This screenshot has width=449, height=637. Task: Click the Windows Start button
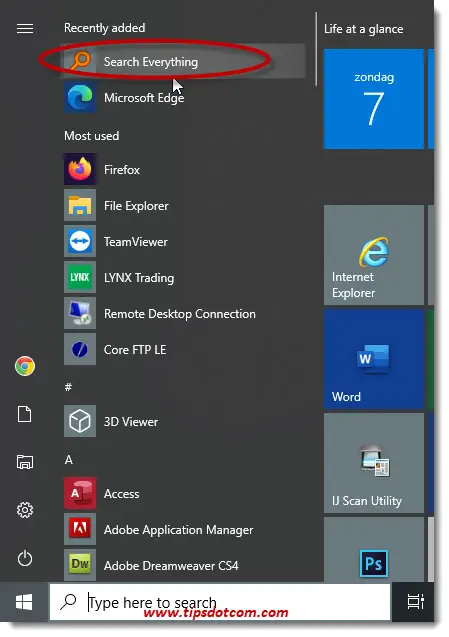24,602
